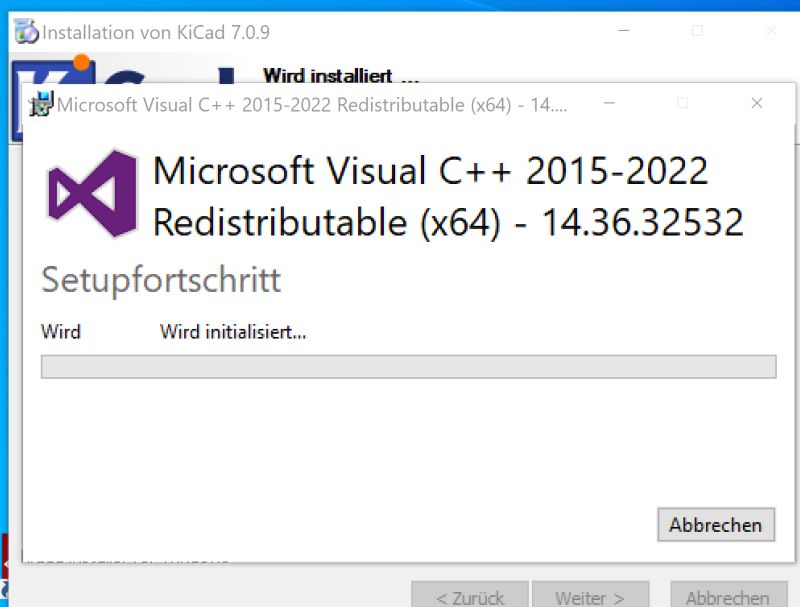Click the setup progress bar
The height and width of the screenshot is (607, 800).
tap(409, 367)
